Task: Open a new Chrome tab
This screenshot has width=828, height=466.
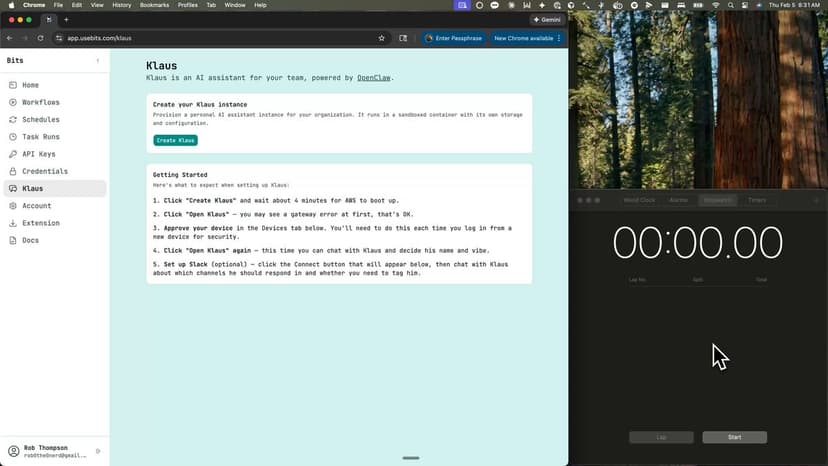Action: [67, 20]
